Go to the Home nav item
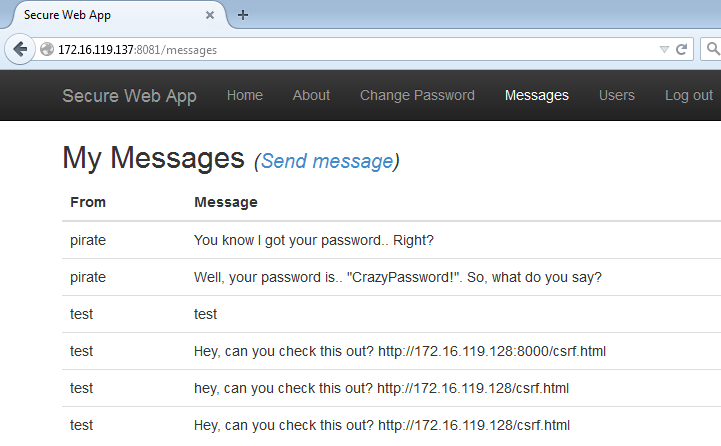721x446 pixels. [245, 95]
